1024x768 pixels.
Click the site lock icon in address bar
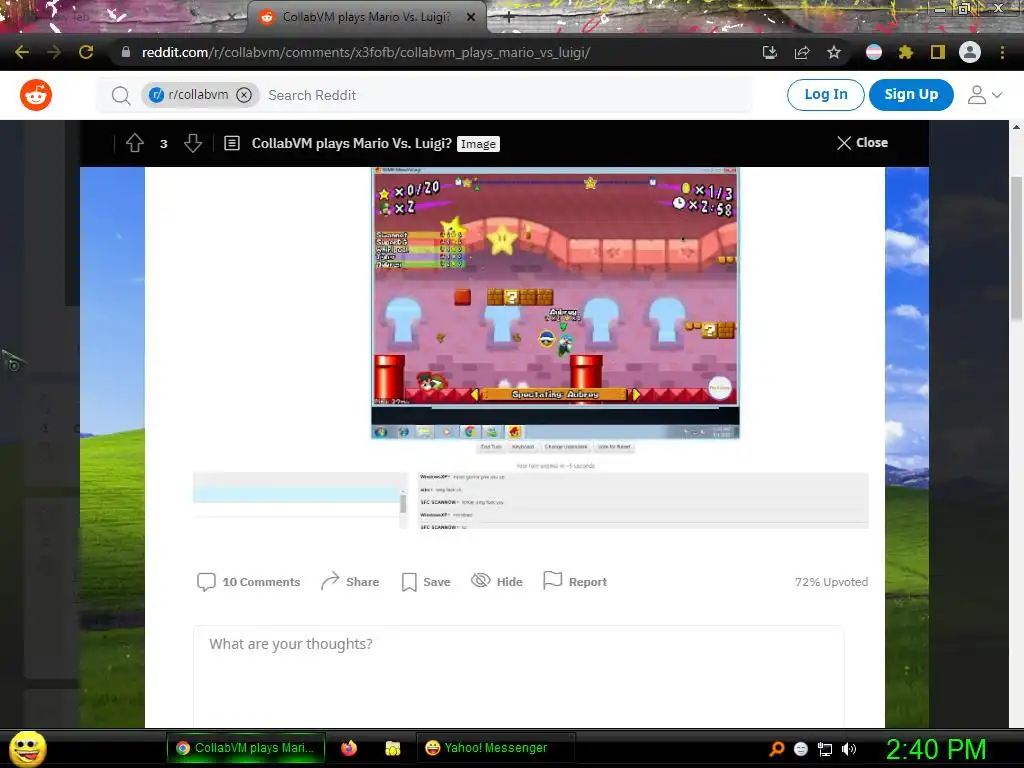tap(126, 52)
